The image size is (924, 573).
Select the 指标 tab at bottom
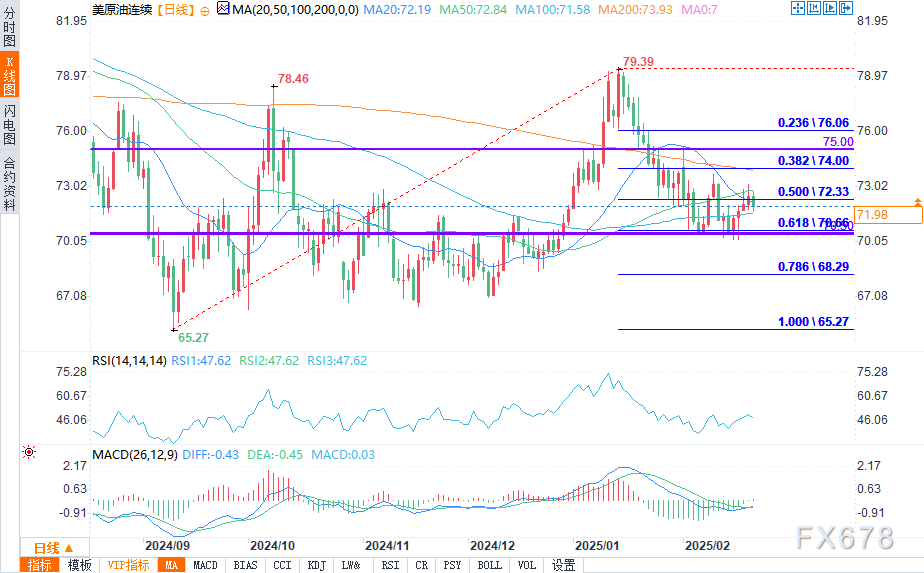click(41, 565)
